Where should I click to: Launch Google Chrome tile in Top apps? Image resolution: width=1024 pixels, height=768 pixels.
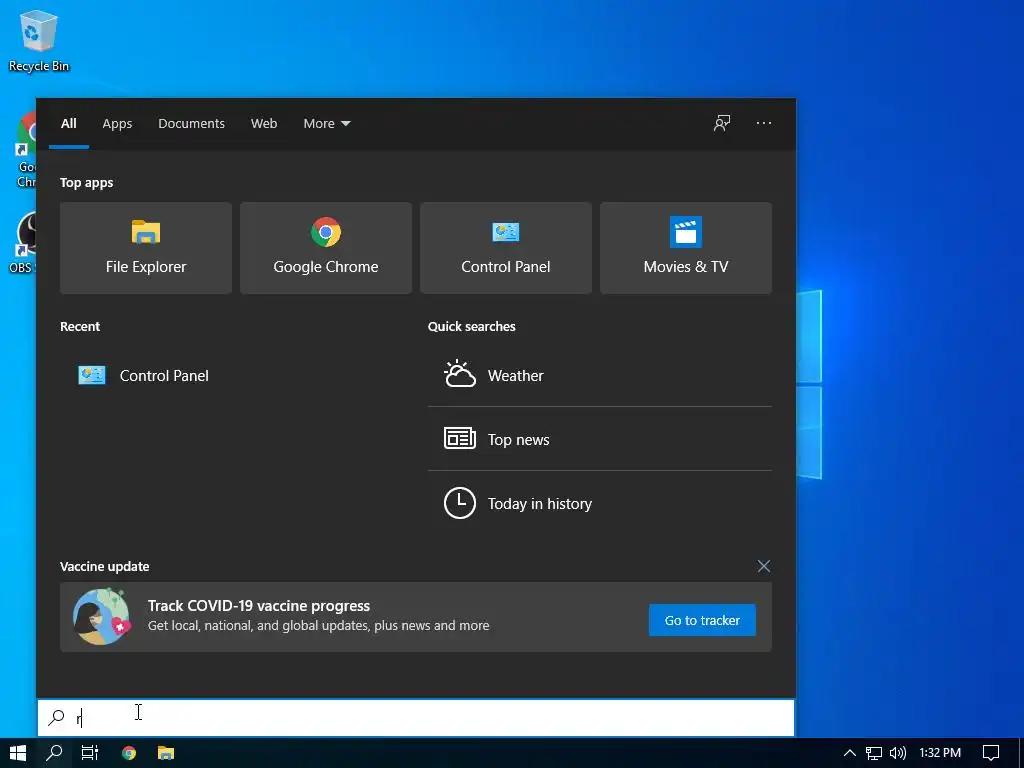(326, 248)
